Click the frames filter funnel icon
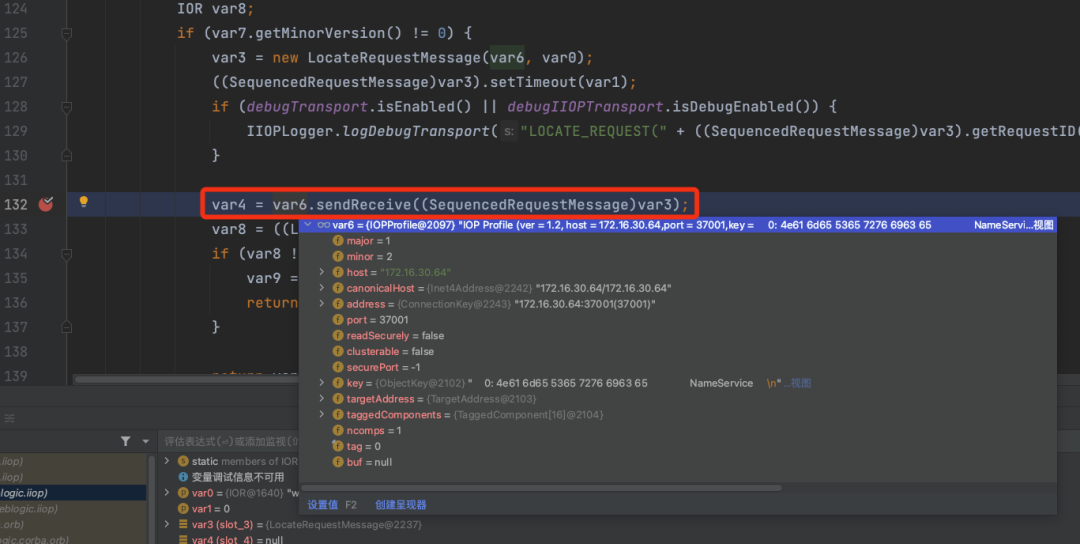 click(125, 441)
